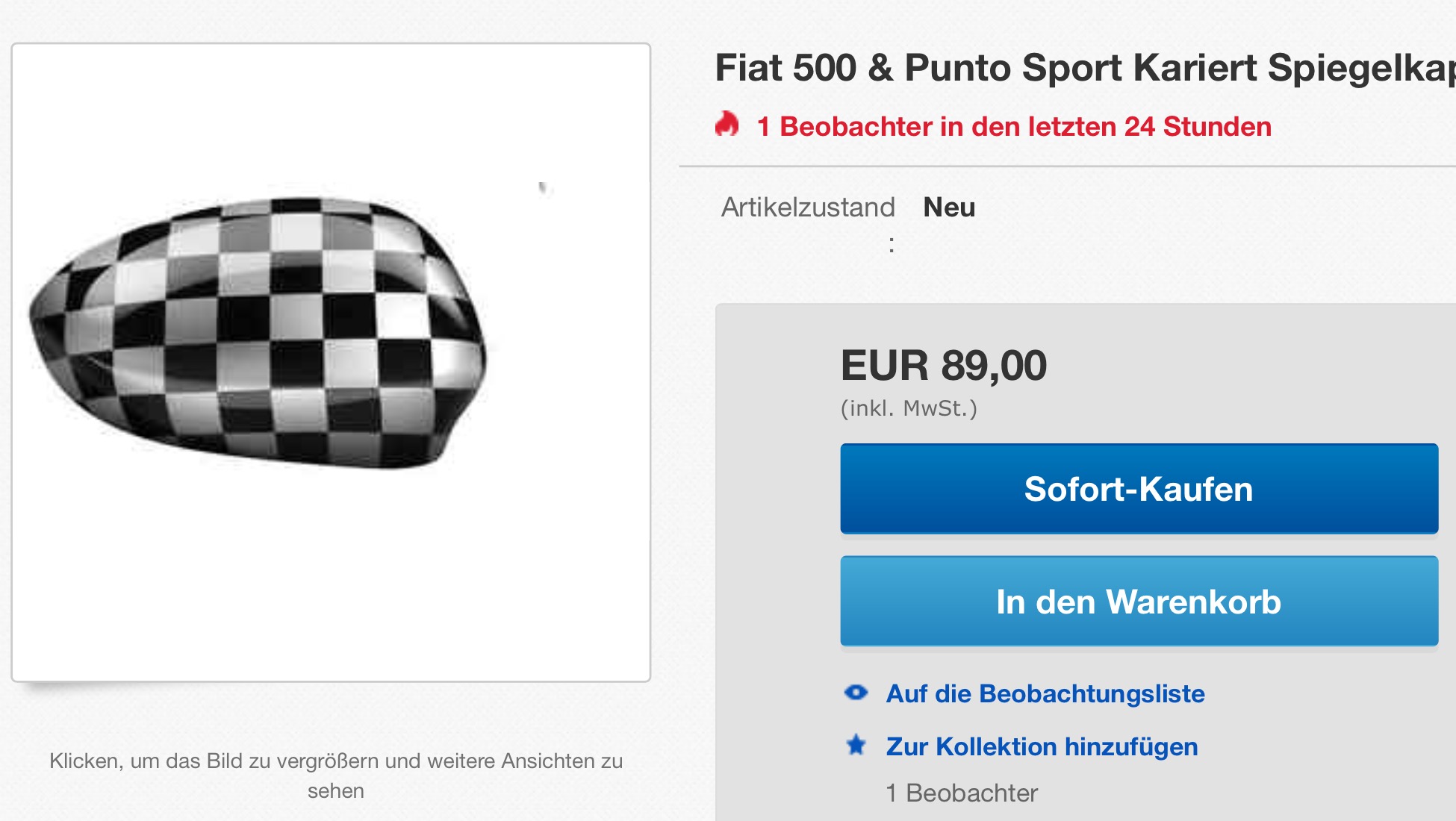This screenshot has height=821, width=1456.
Task: Click the Neu condition value
Action: pos(949,207)
